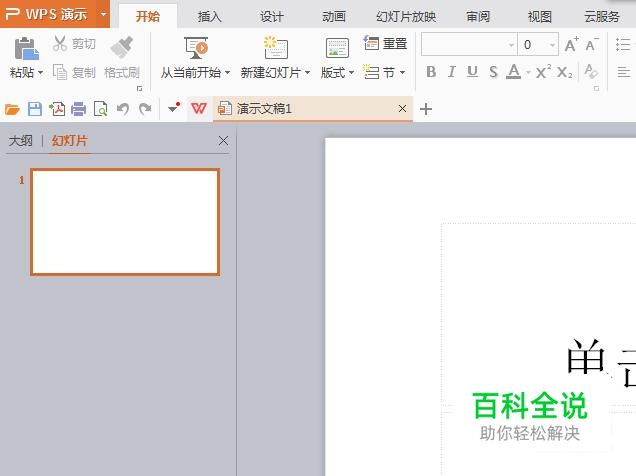This screenshot has height=476, width=636.
Task: Open the font color dropdown arrow
Action: coord(529,73)
